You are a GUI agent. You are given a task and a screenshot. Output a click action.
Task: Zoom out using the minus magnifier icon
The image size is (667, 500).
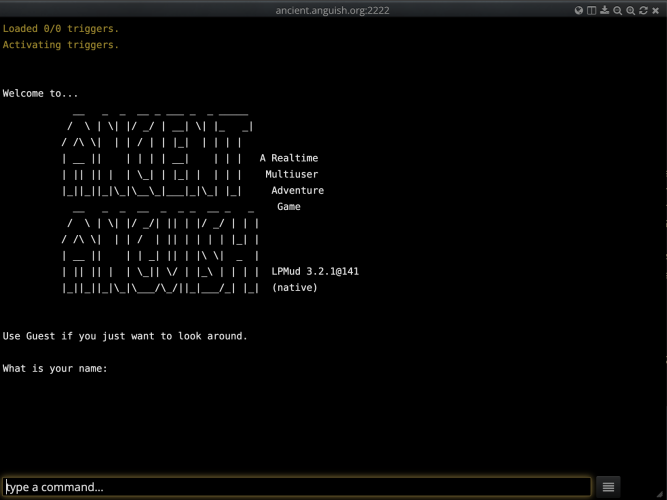(618, 10)
